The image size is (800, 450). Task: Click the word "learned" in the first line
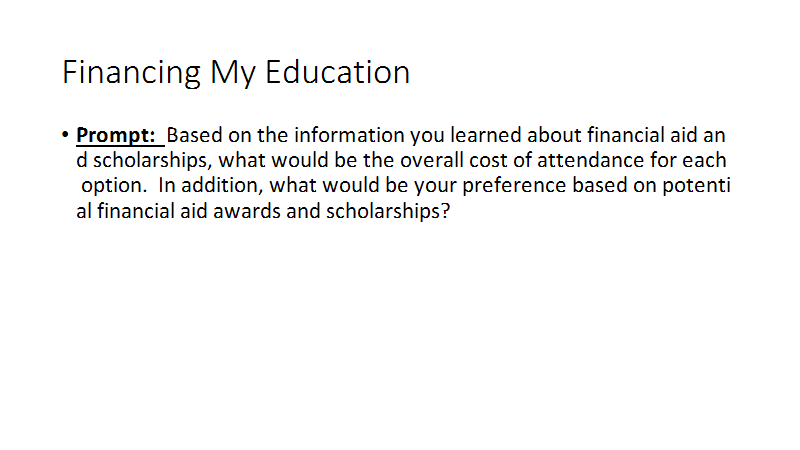488,135
